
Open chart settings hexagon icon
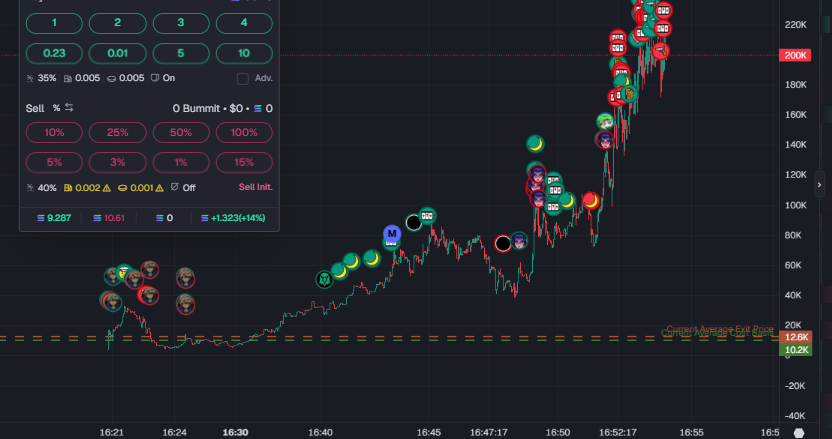coord(799,433)
